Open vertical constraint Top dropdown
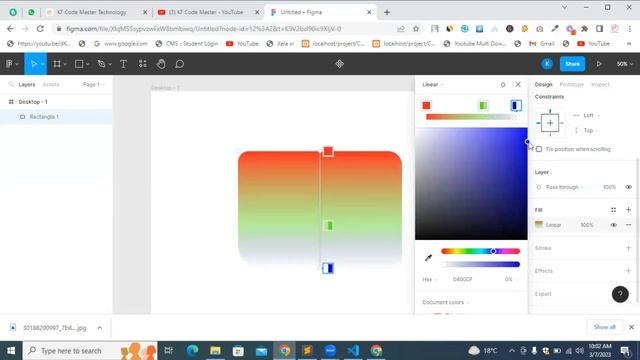This screenshot has height=360, width=640. coord(591,131)
